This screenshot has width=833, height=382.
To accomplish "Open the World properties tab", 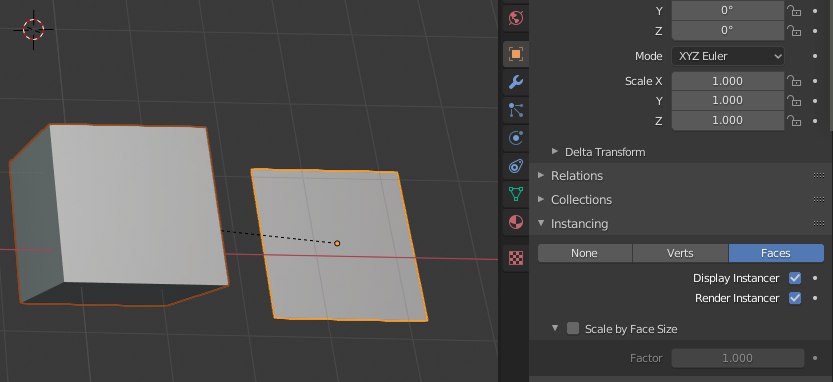I will pos(515,18).
